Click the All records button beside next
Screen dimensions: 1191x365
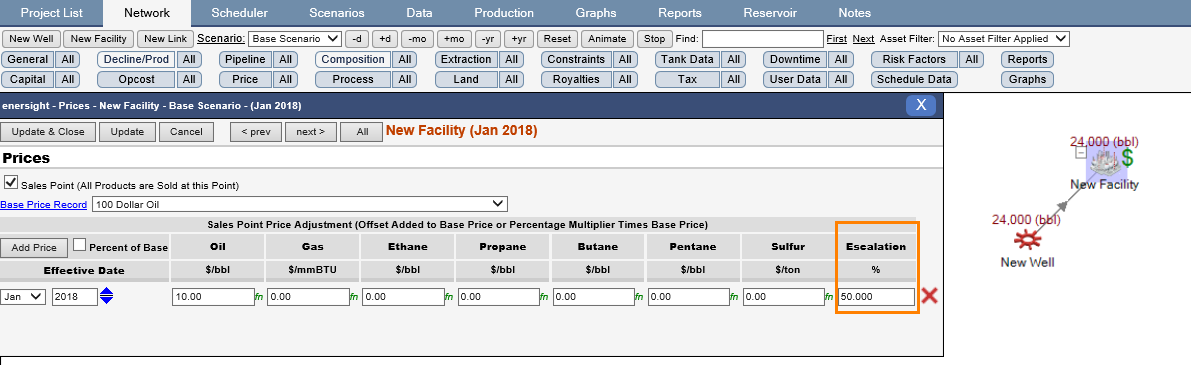coord(362,131)
